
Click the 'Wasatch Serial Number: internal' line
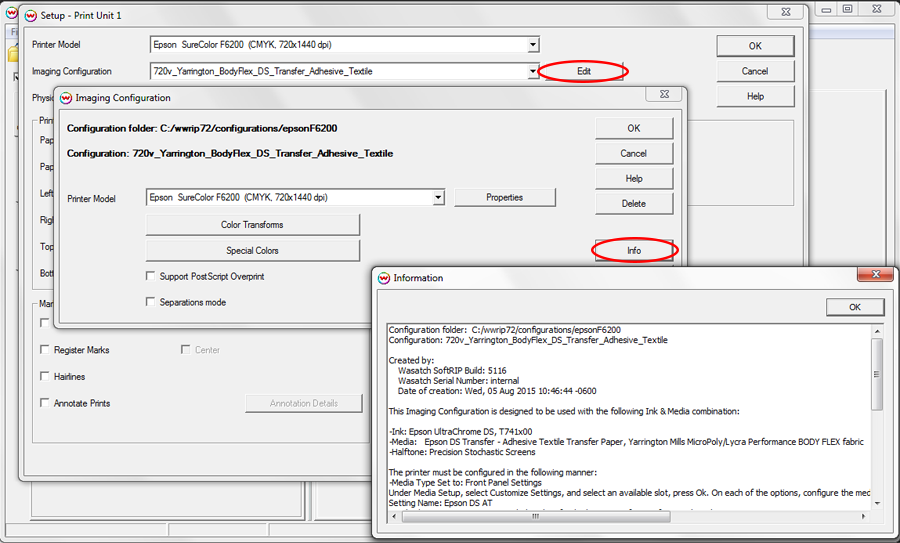[x=459, y=381]
